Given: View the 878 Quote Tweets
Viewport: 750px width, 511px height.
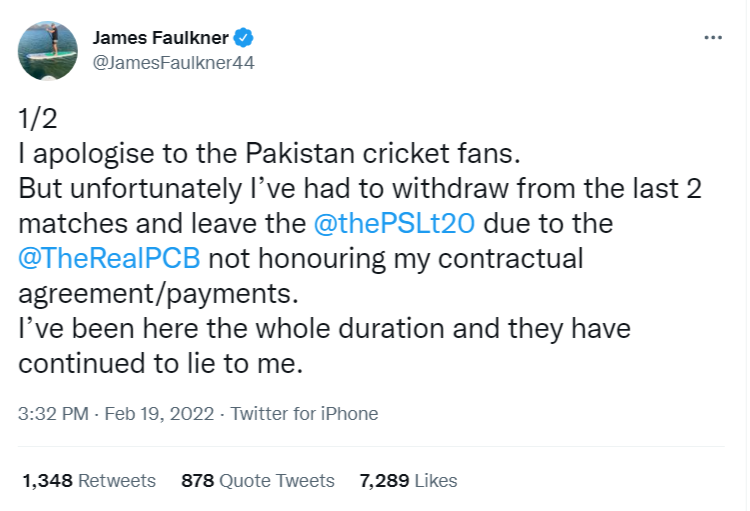Looking at the screenshot, I should coord(257,481).
